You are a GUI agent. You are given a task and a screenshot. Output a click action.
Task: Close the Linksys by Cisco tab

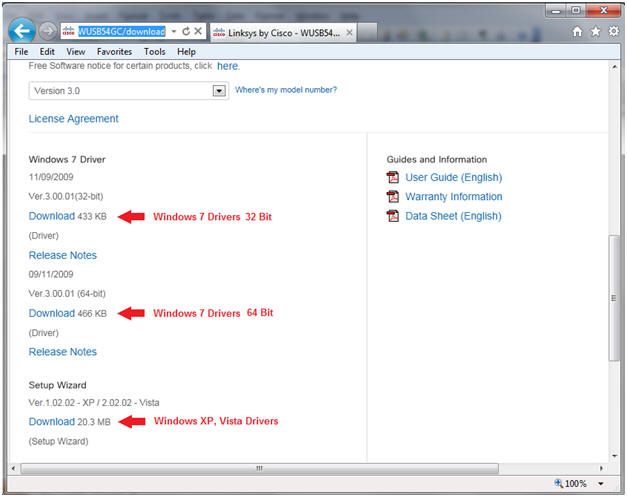click(349, 32)
